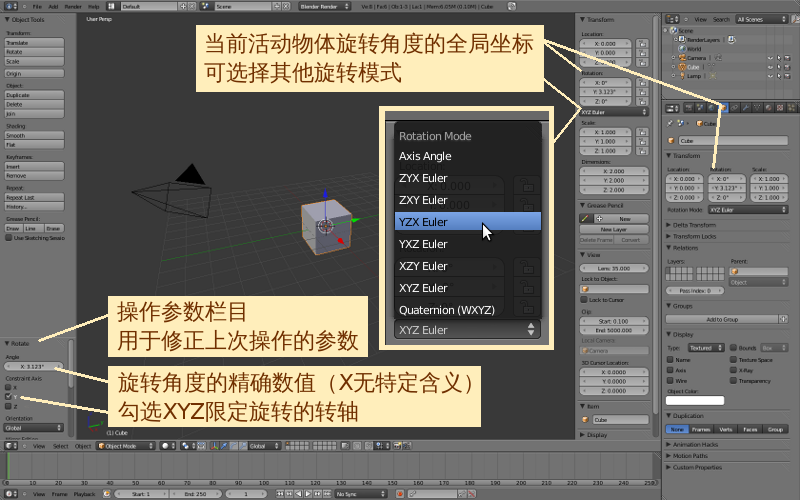This screenshot has width=800, height=500.
Task: Open the Particles properties tab icon
Action: click(x=791, y=108)
